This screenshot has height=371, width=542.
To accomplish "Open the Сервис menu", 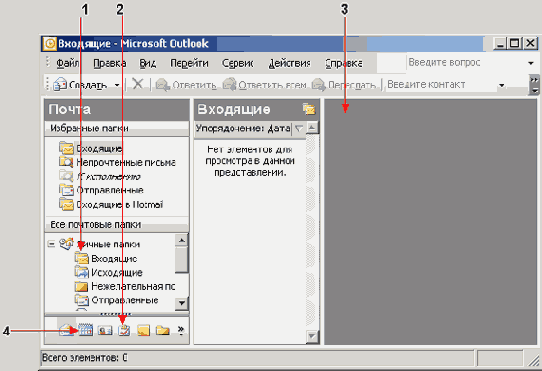I will pos(237,63).
